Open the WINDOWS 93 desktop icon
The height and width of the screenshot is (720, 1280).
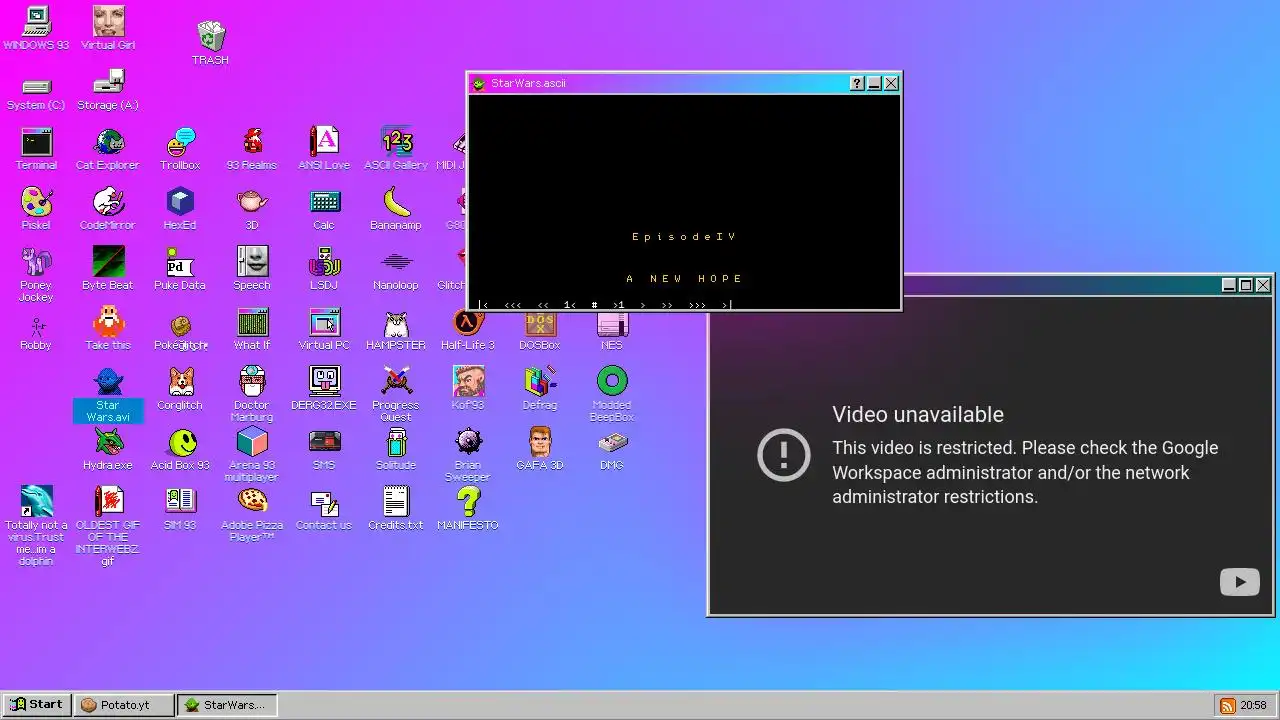coord(36,28)
